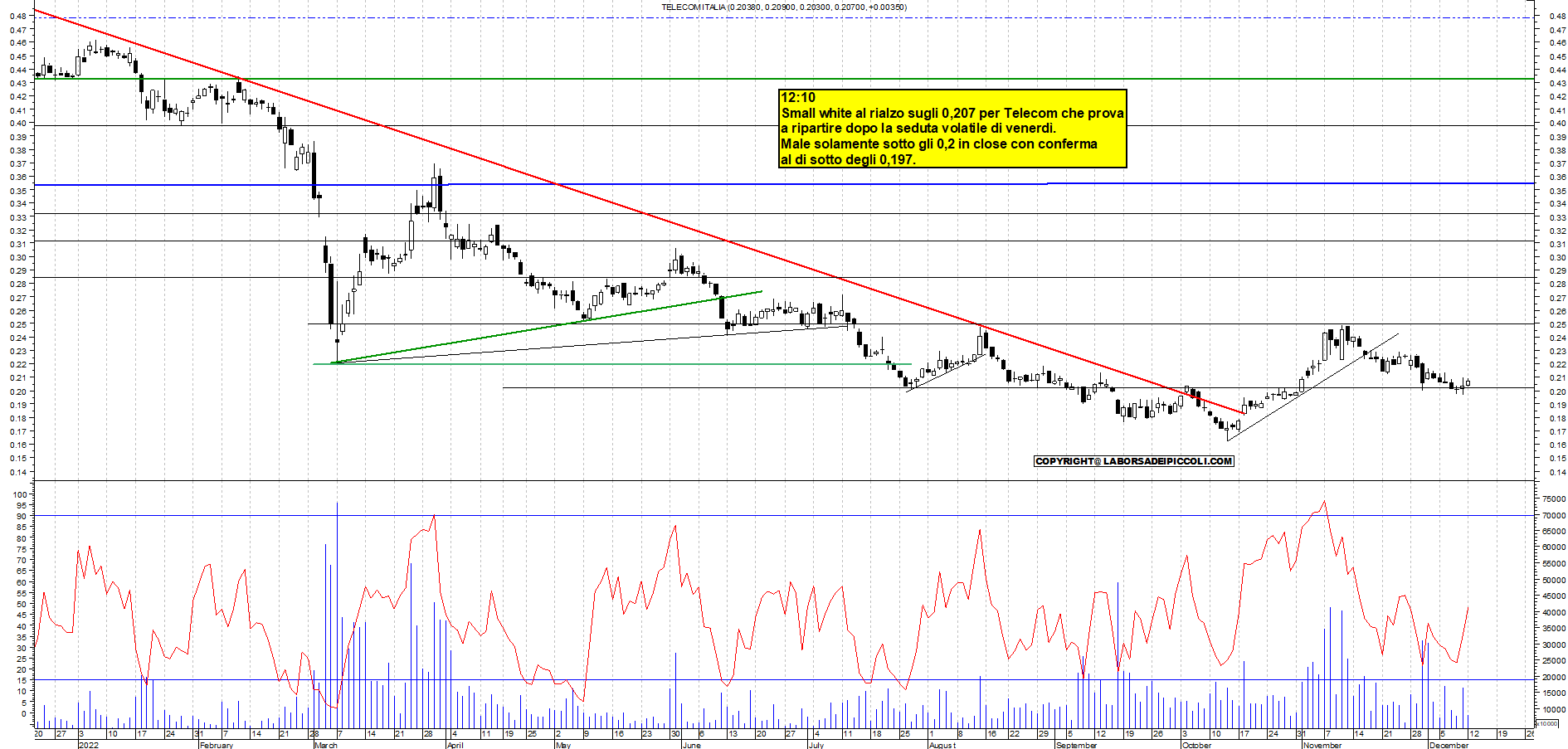
Task: Click the COPYRIGHT@LABORSADEIPICCOLI.COM label
Action: (1134, 461)
